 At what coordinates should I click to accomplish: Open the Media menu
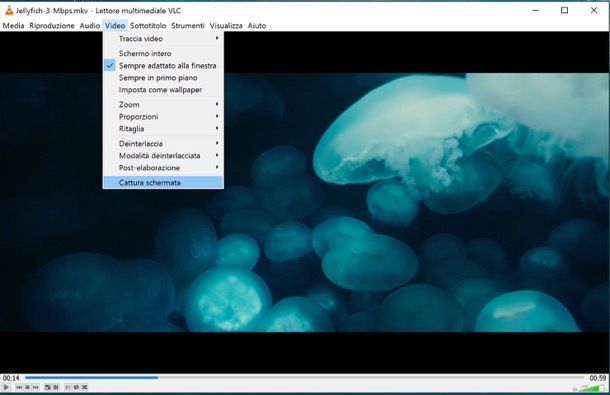[13, 26]
